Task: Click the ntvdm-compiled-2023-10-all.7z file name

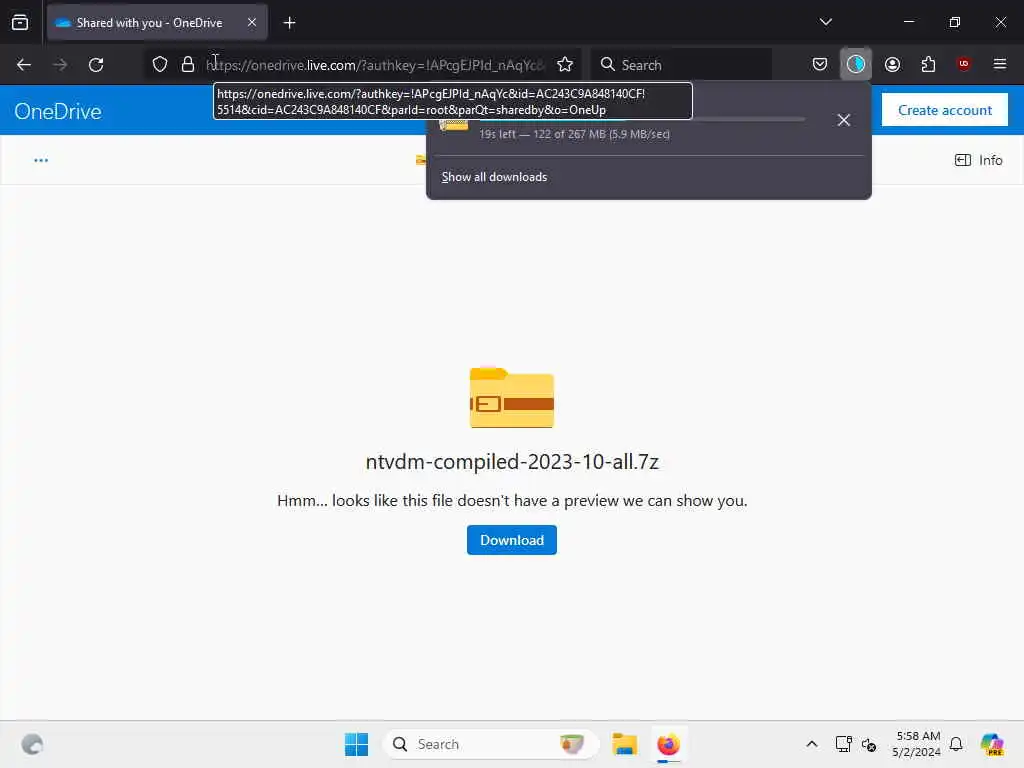Action: pos(512,462)
